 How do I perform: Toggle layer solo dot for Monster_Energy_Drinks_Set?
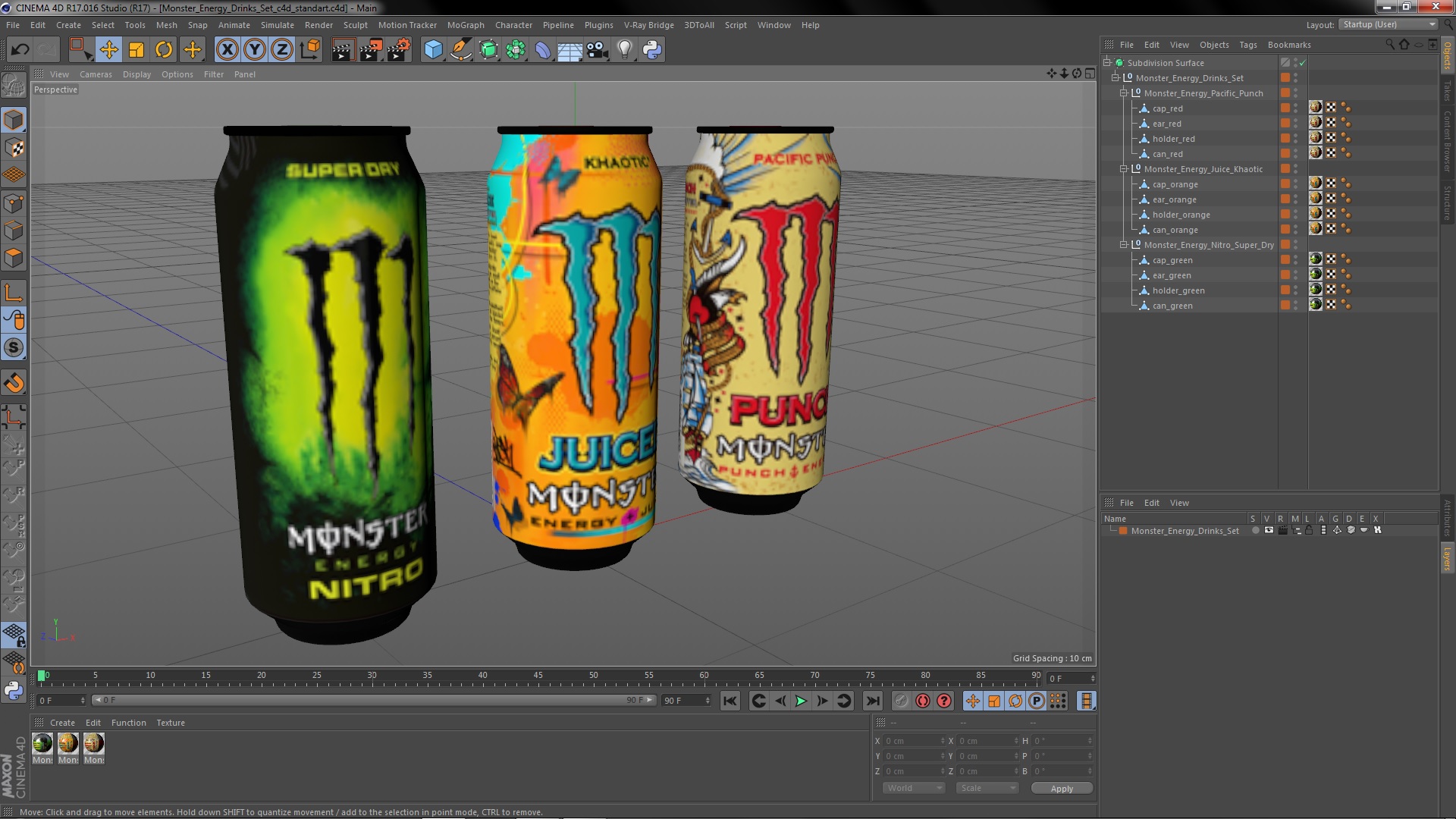click(1255, 531)
